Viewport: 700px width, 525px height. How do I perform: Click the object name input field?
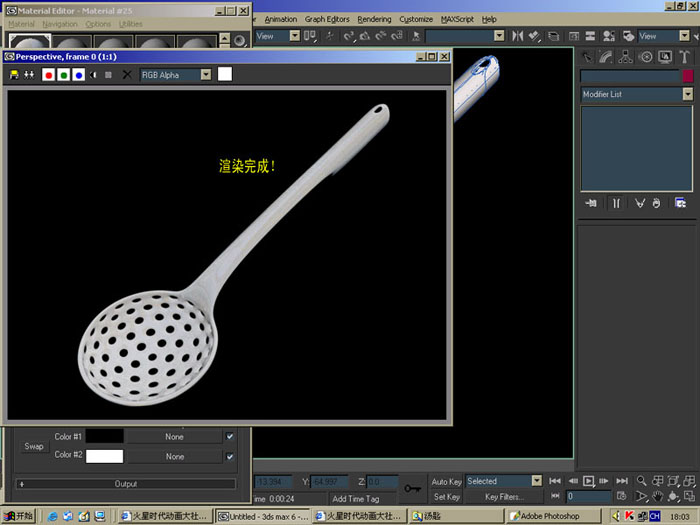coord(630,76)
